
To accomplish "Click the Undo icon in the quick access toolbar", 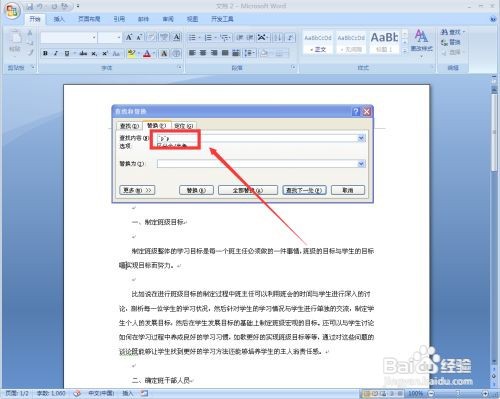I will point(40,6).
